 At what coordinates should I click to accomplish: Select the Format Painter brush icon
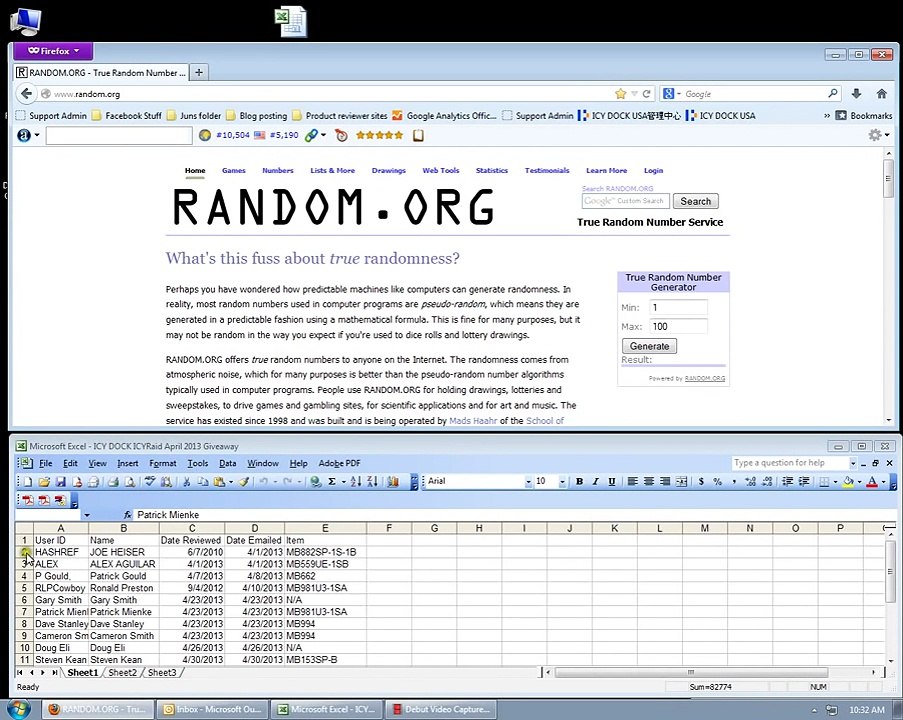click(244, 482)
